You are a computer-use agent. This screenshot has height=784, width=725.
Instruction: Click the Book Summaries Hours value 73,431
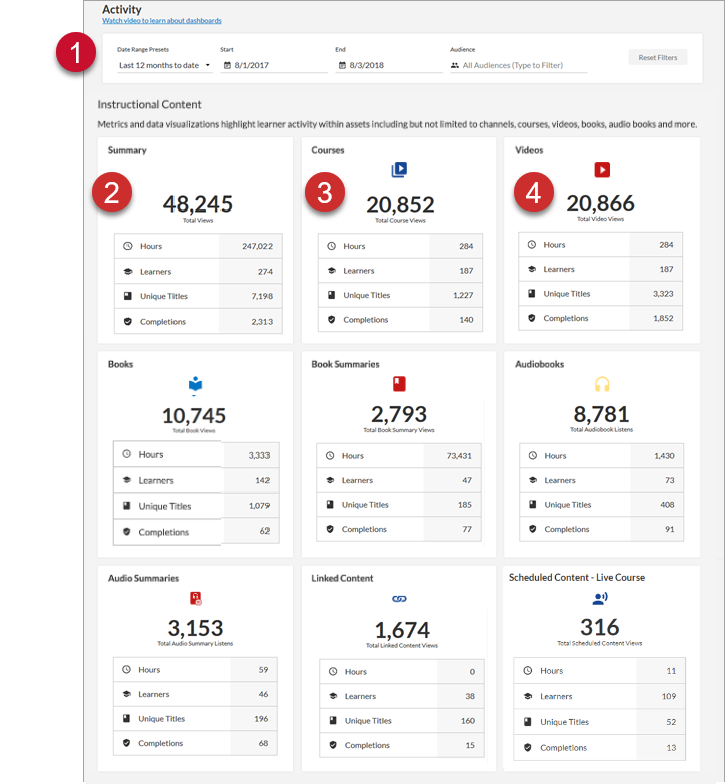click(459, 456)
